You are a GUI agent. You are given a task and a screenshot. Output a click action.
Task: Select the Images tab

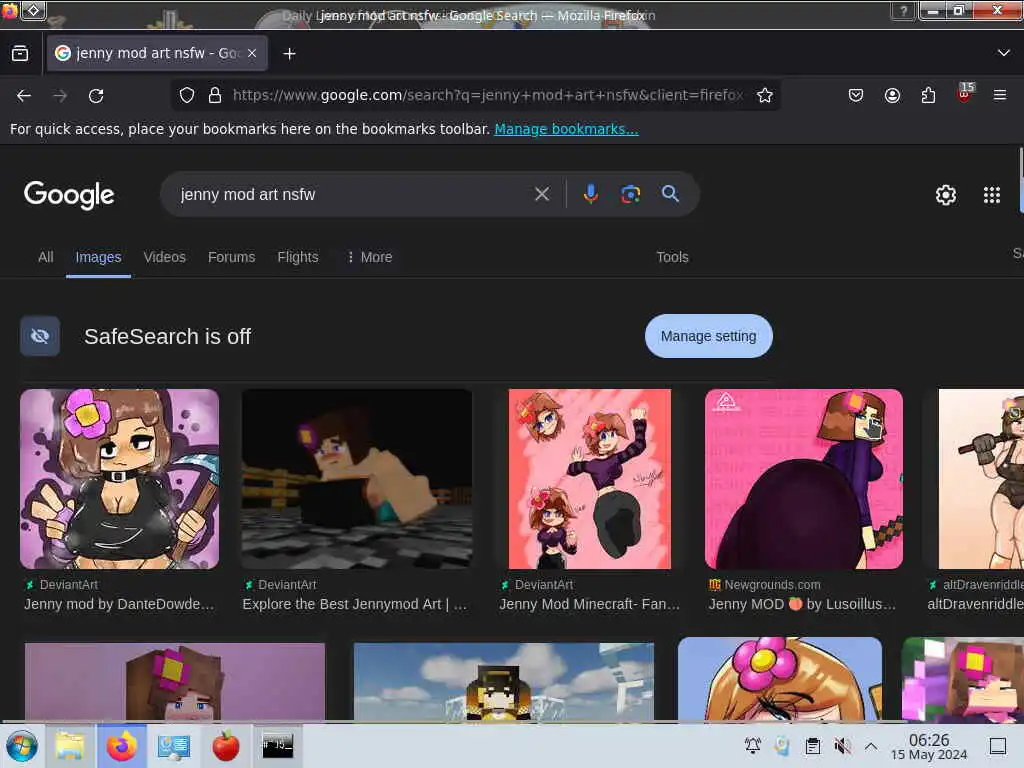pos(98,257)
